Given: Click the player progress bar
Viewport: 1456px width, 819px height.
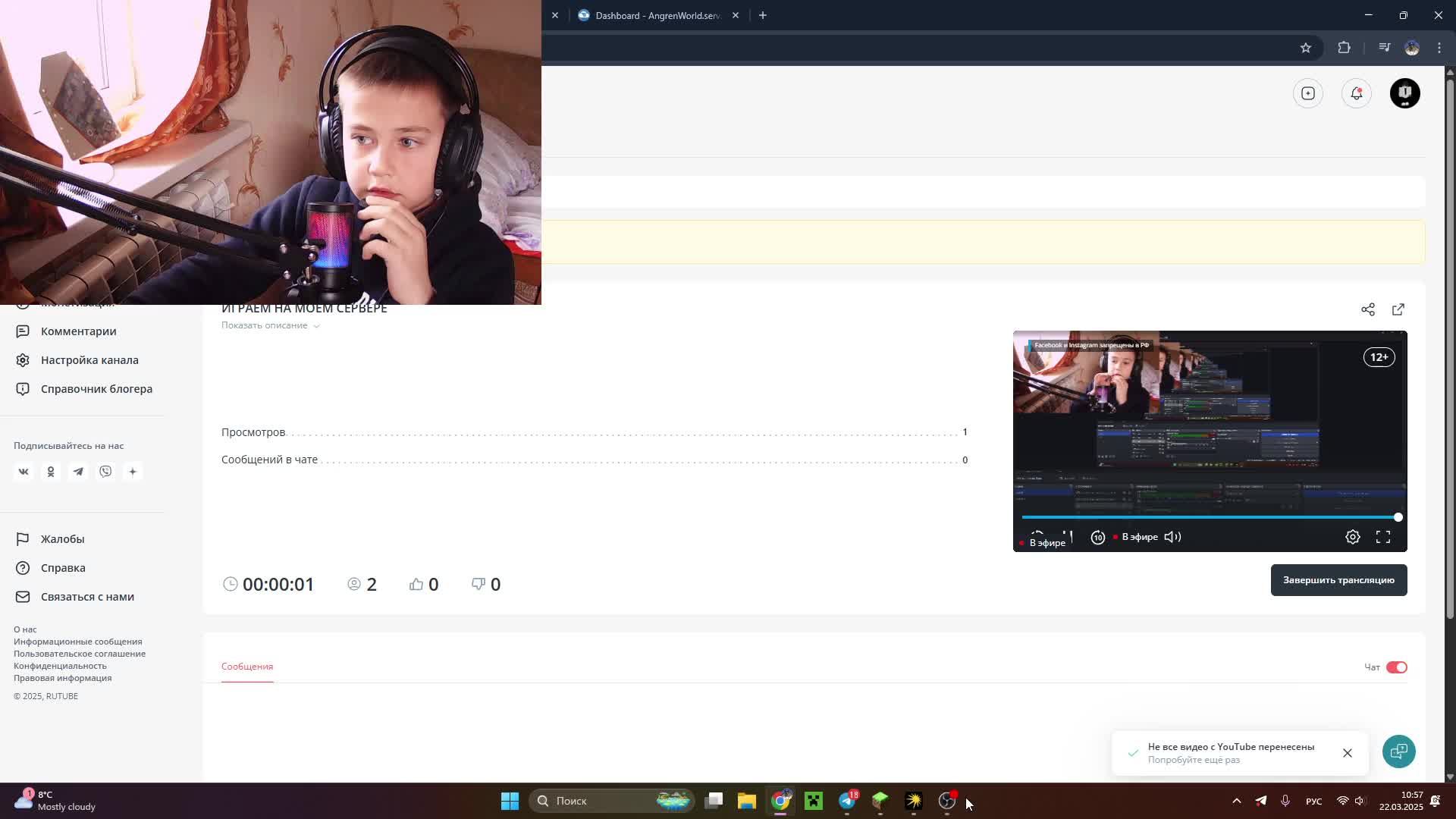Looking at the screenshot, I should [1209, 517].
